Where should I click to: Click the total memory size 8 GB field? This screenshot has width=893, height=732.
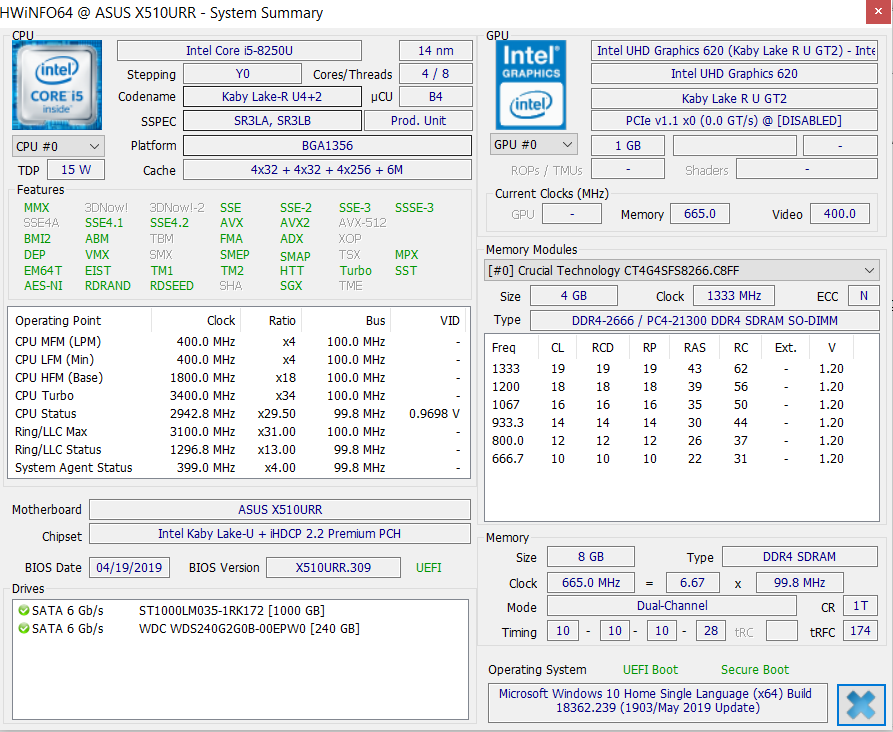(x=591, y=557)
